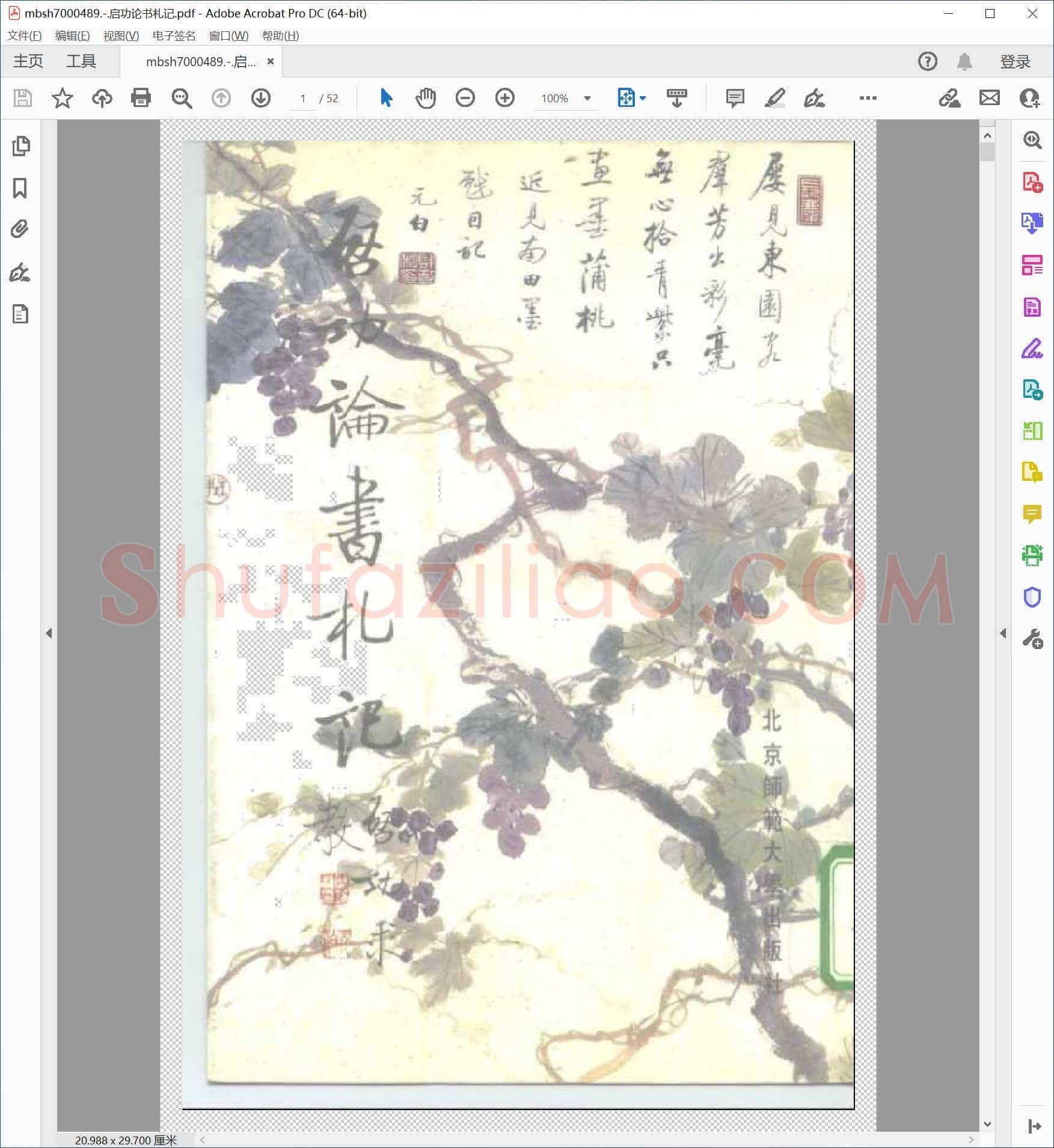Click the 登录 sign-in button

pyautogui.click(x=1016, y=61)
